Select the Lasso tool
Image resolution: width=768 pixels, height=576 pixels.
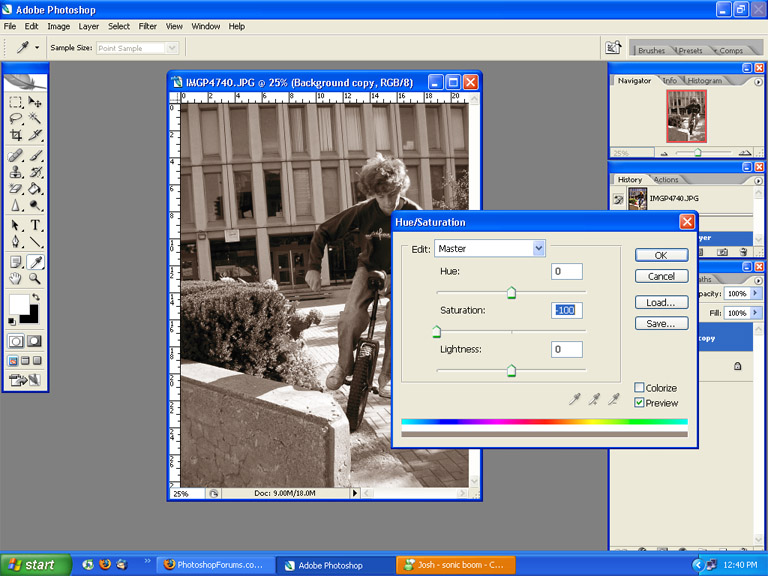click(x=16, y=118)
